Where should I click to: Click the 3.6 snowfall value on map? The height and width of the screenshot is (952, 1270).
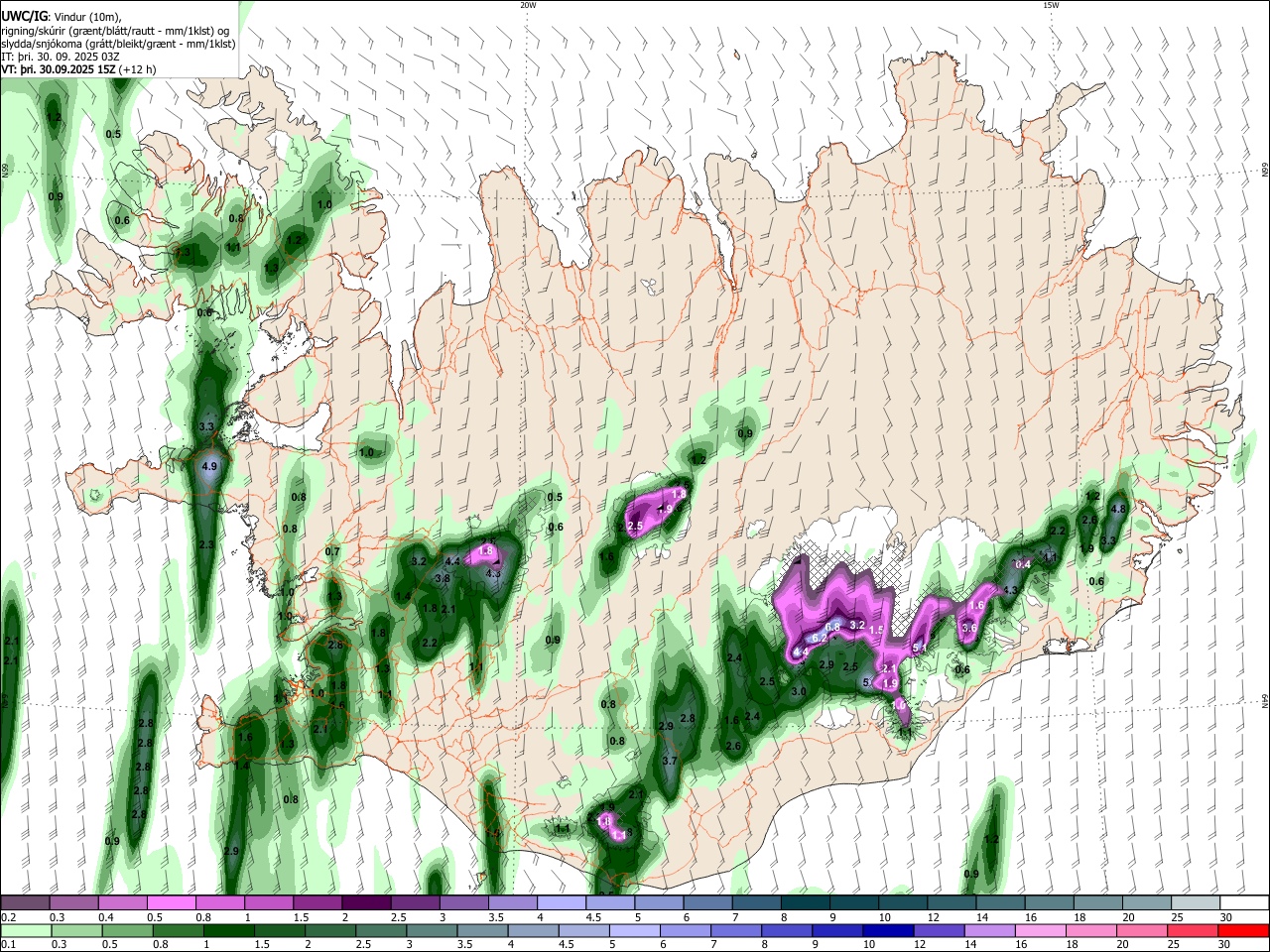969,627
